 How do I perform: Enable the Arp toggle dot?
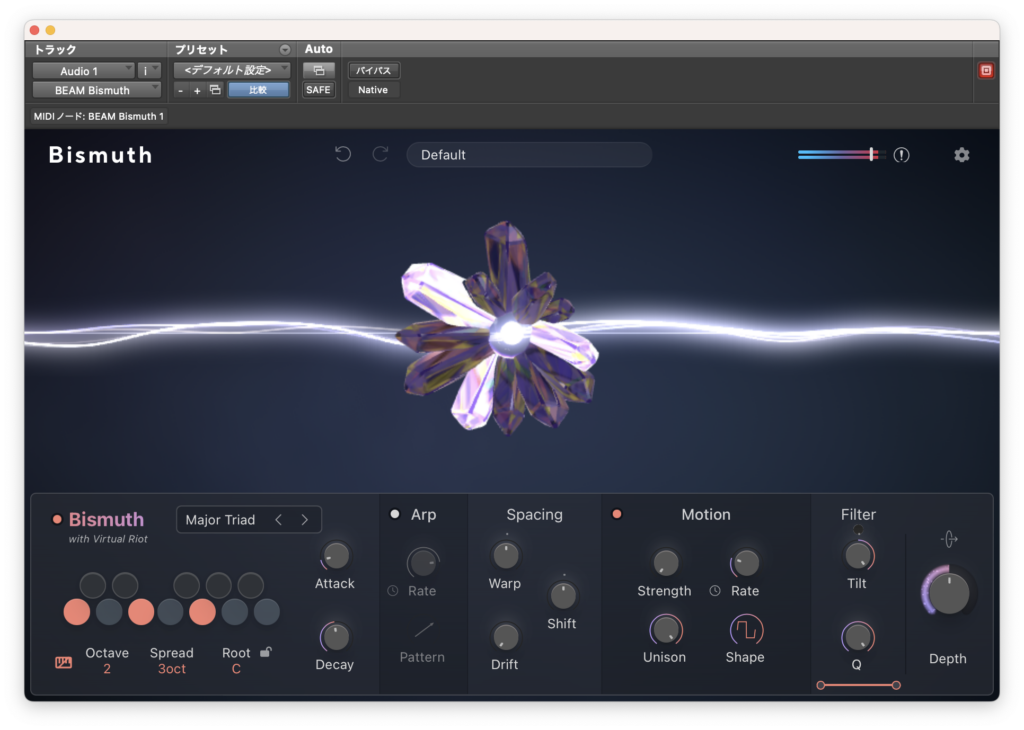click(394, 514)
